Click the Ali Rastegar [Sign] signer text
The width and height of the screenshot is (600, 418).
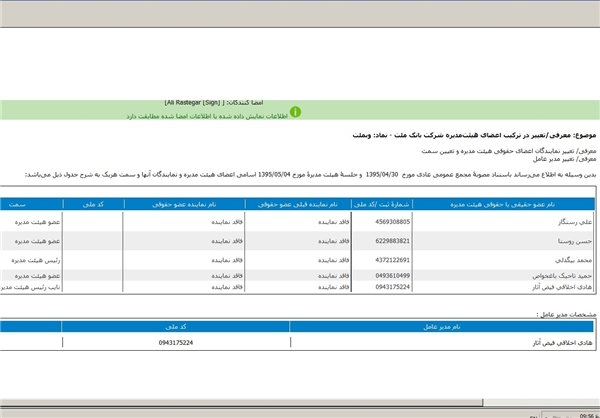pyautogui.click(x=194, y=102)
